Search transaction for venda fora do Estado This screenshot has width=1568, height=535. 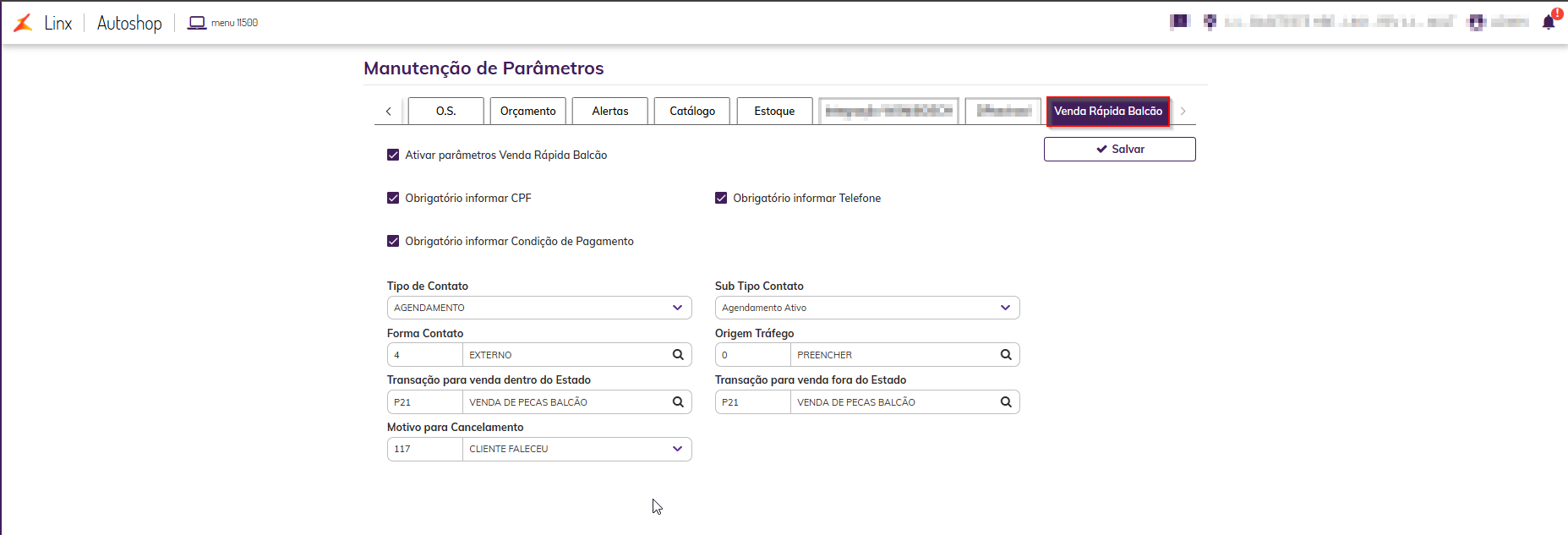(x=1006, y=402)
